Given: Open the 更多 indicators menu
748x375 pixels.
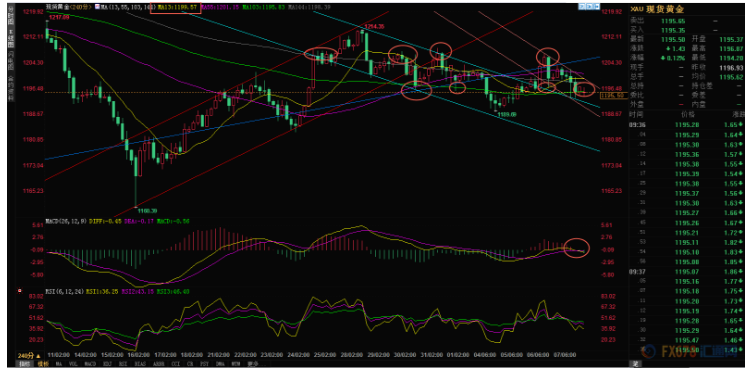Looking at the screenshot, I should [255, 364].
